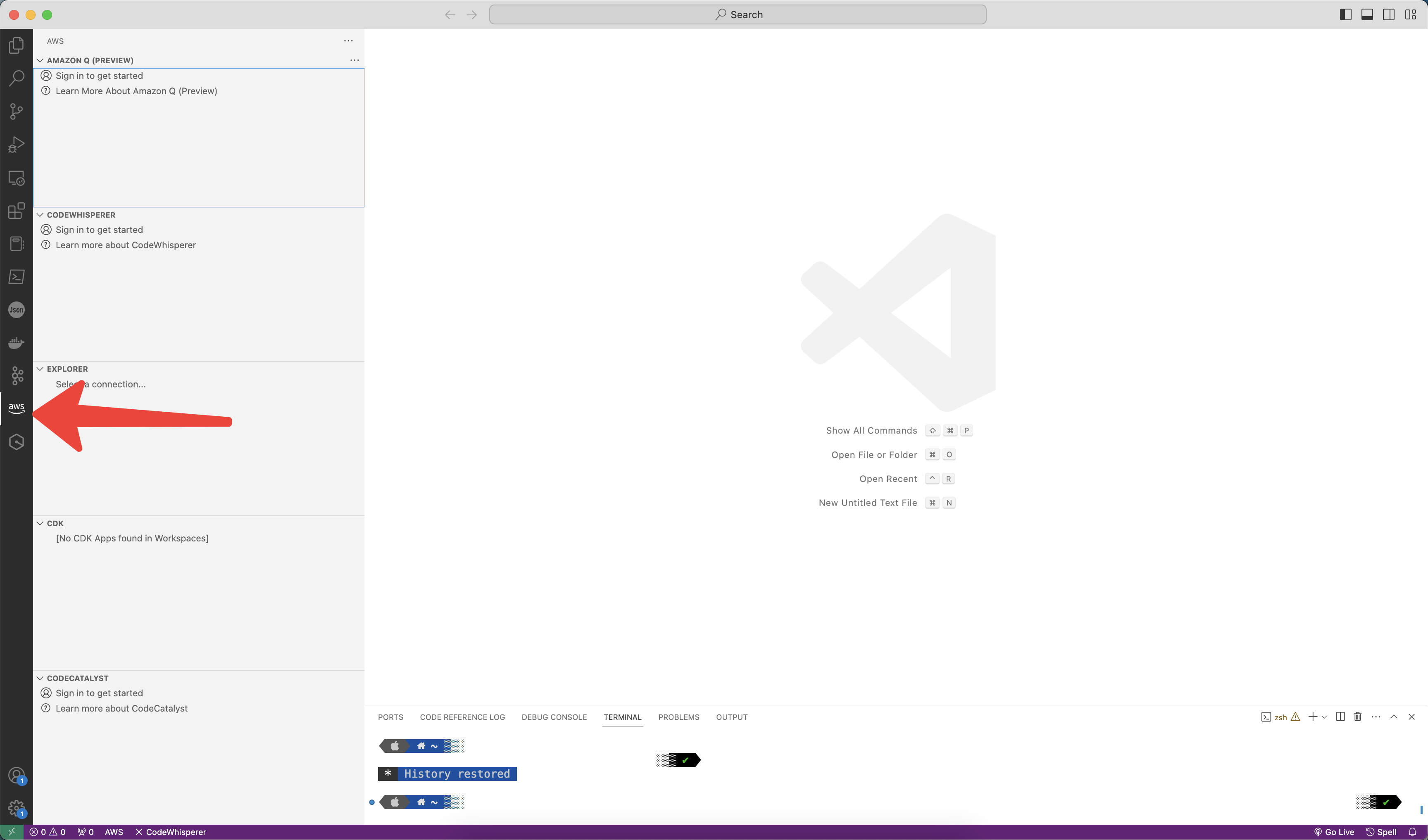Image resolution: width=1428 pixels, height=840 pixels.
Task: Select the No CDK Apps found row
Action: click(198, 538)
